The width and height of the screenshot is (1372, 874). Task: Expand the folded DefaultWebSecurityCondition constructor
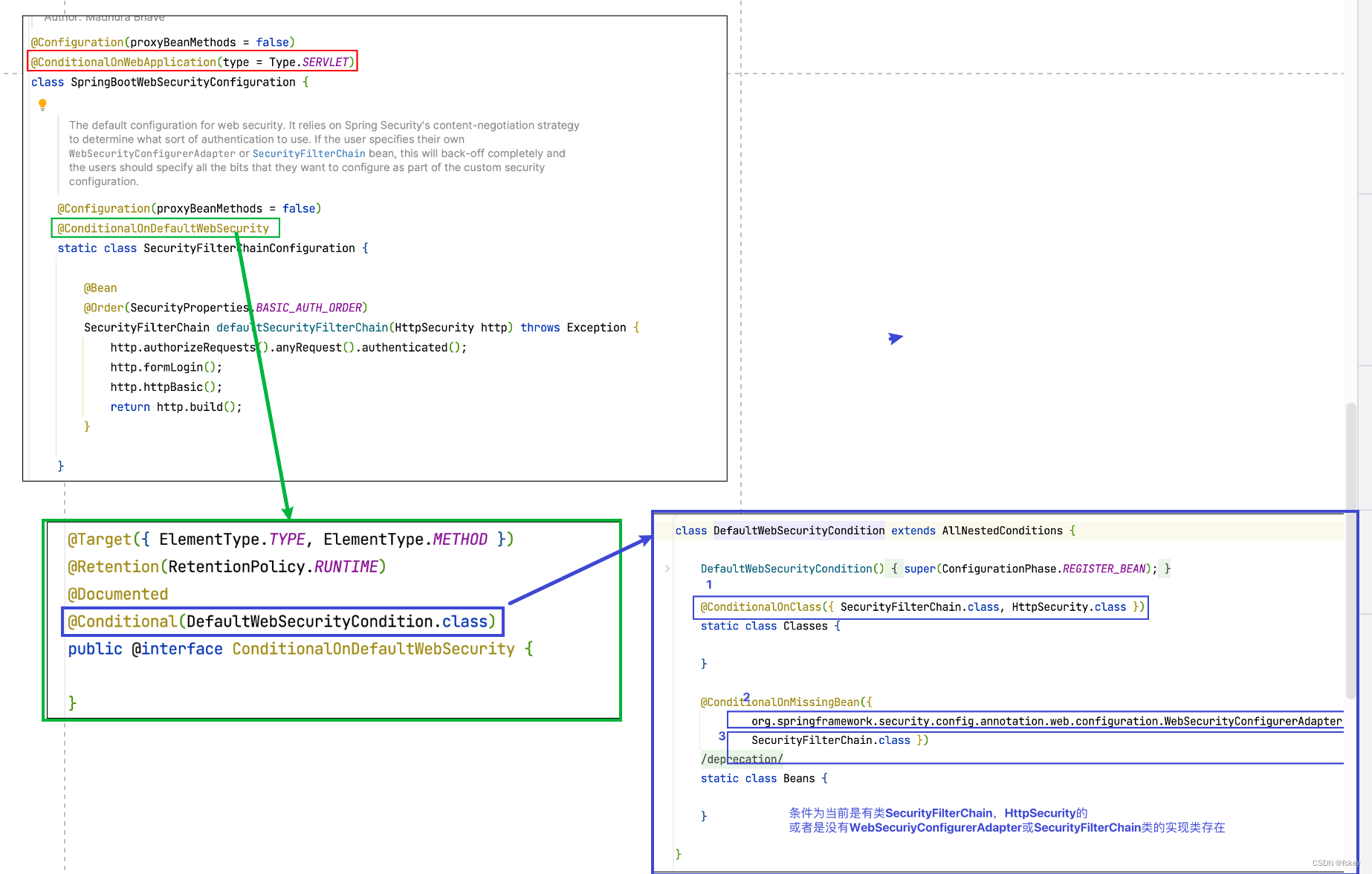click(x=667, y=569)
